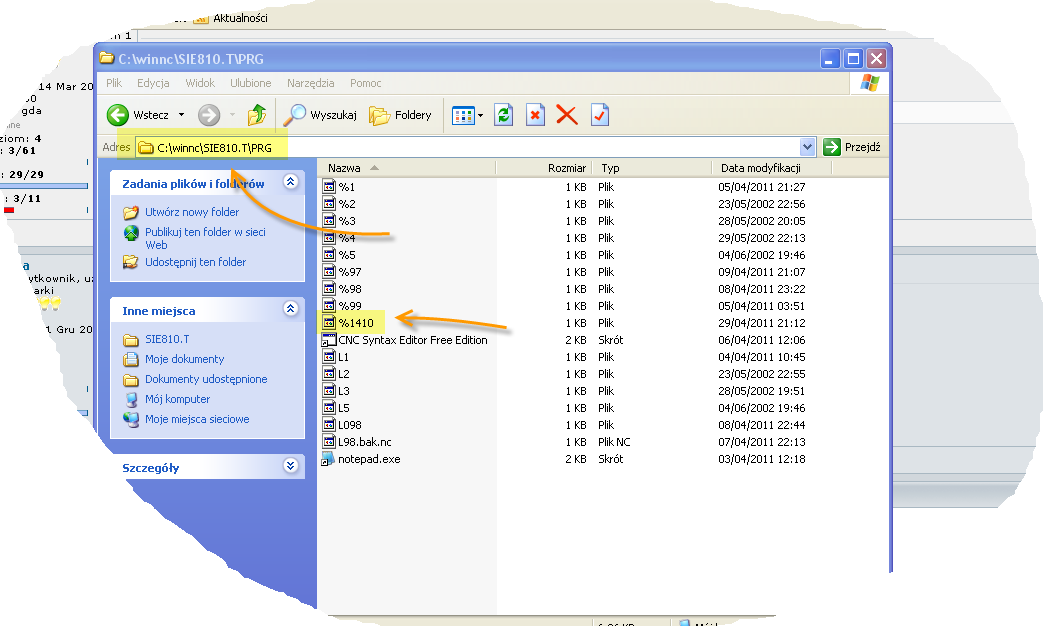Click the page with red checkmark icon
This screenshot has height=626, width=1043.
[600, 115]
